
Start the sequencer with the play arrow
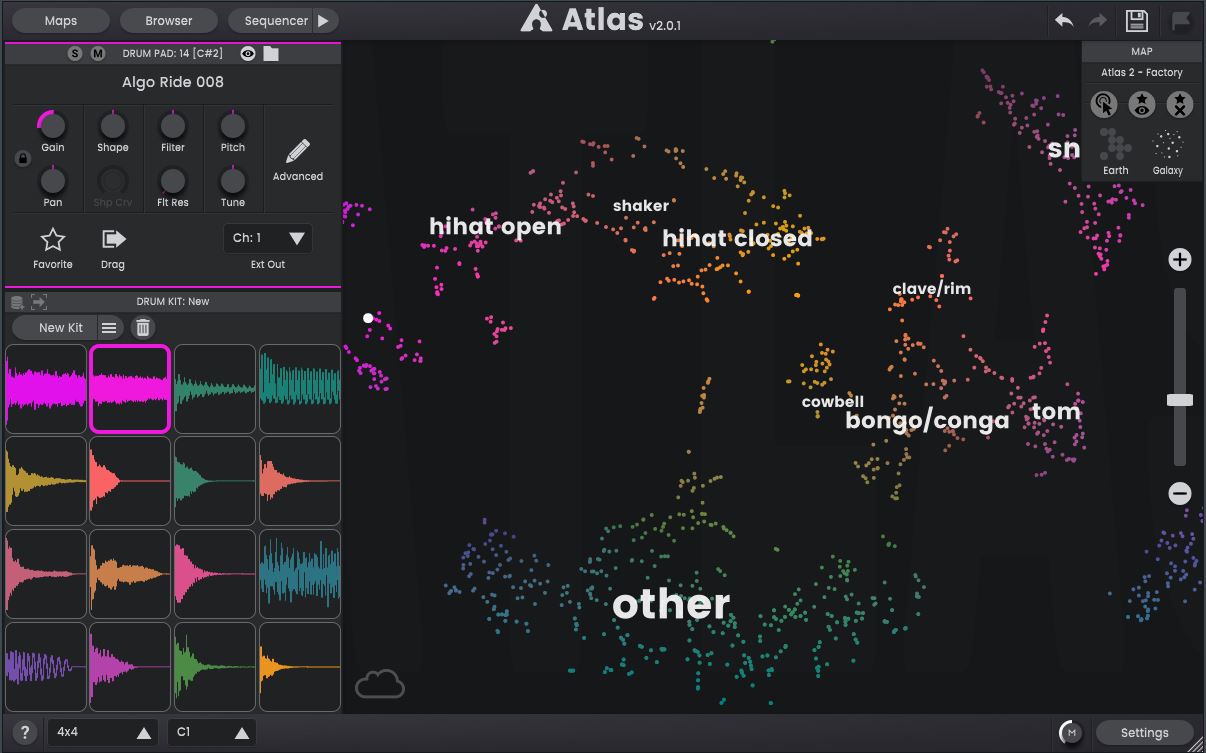323,20
